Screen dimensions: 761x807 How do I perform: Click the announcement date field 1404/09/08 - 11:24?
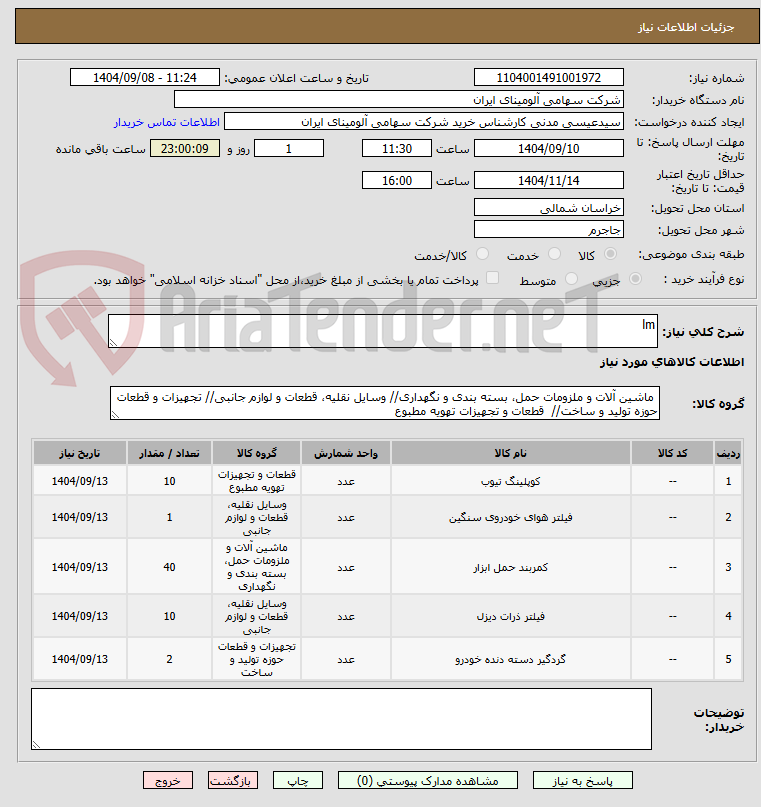click(x=145, y=78)
